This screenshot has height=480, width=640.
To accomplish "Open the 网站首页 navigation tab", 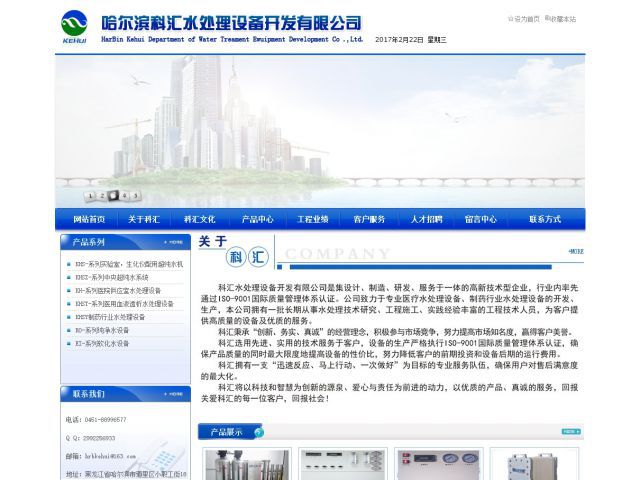I will tap(88, 219).
